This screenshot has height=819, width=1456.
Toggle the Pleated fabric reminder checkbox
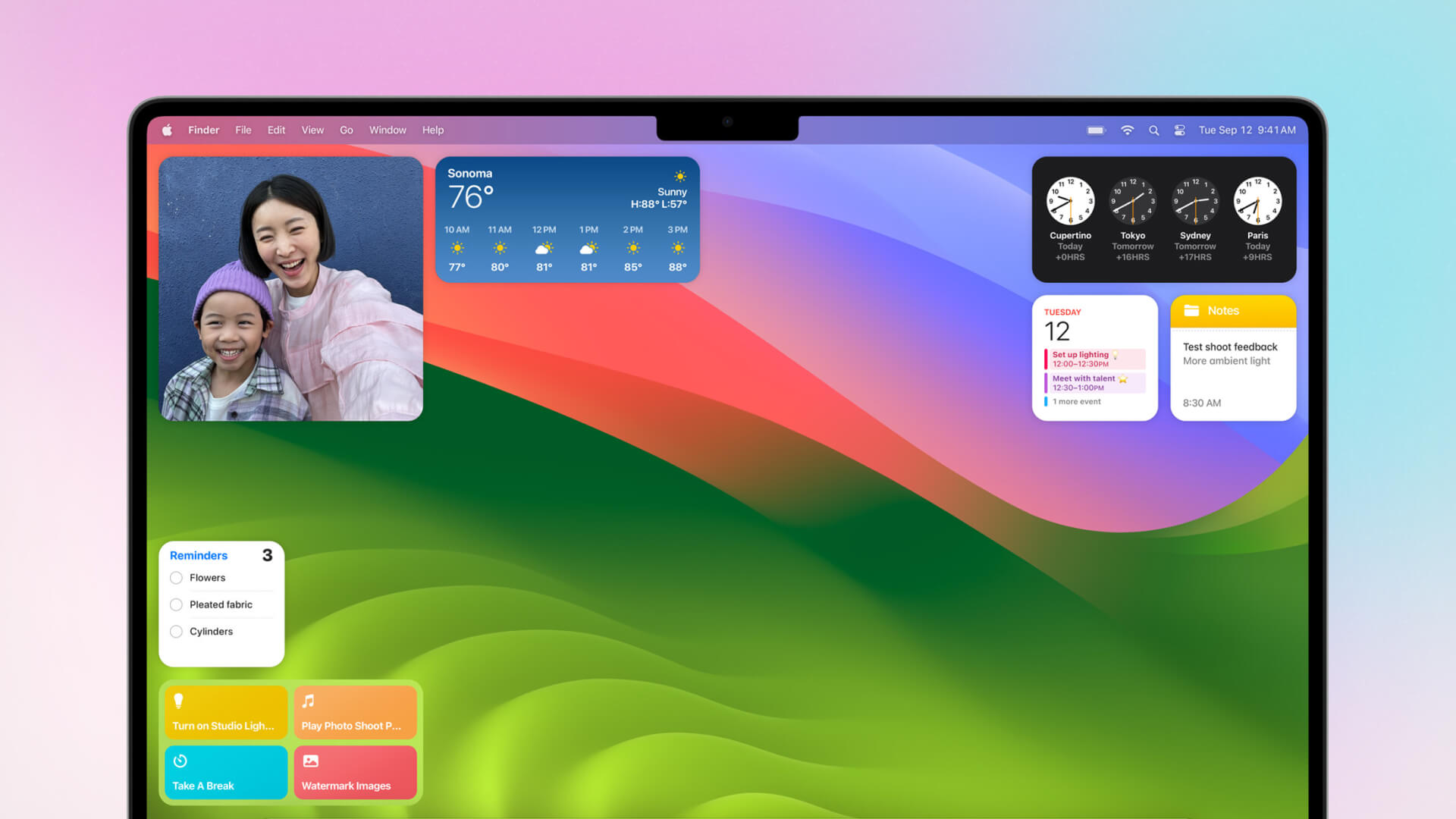coord(177,605)
